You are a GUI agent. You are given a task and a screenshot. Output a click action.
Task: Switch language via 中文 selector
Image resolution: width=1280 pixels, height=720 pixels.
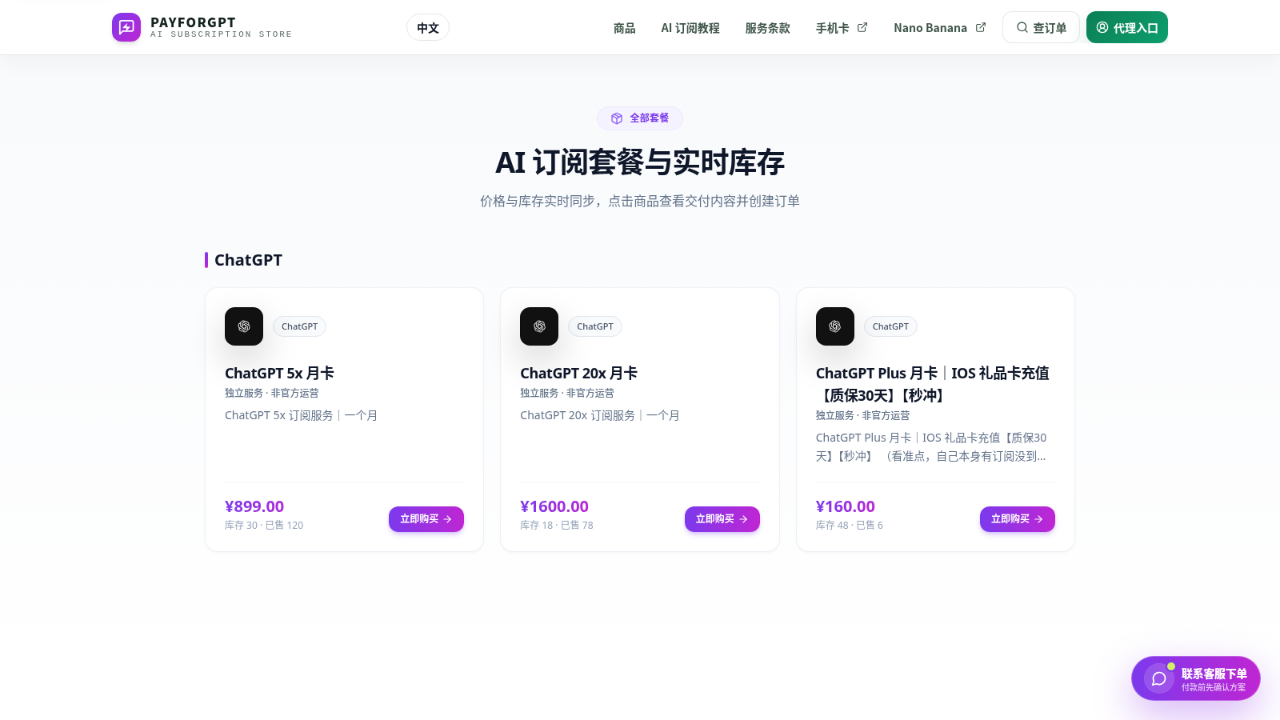428,28
